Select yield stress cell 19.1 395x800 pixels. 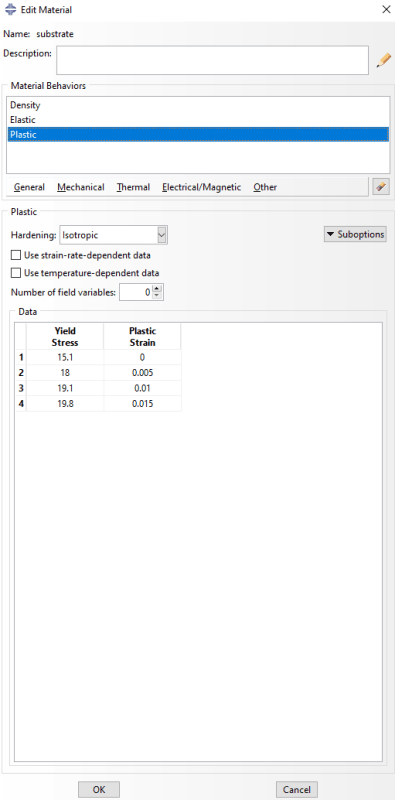pyautogui.click(x=65, y=388)
